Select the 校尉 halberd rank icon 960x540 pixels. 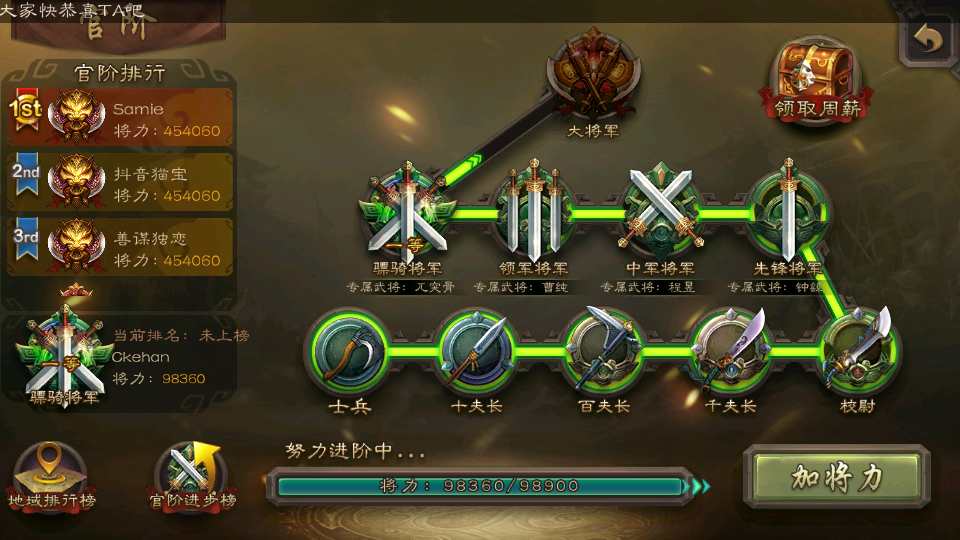pyautogui.click(x=858, y=351)
